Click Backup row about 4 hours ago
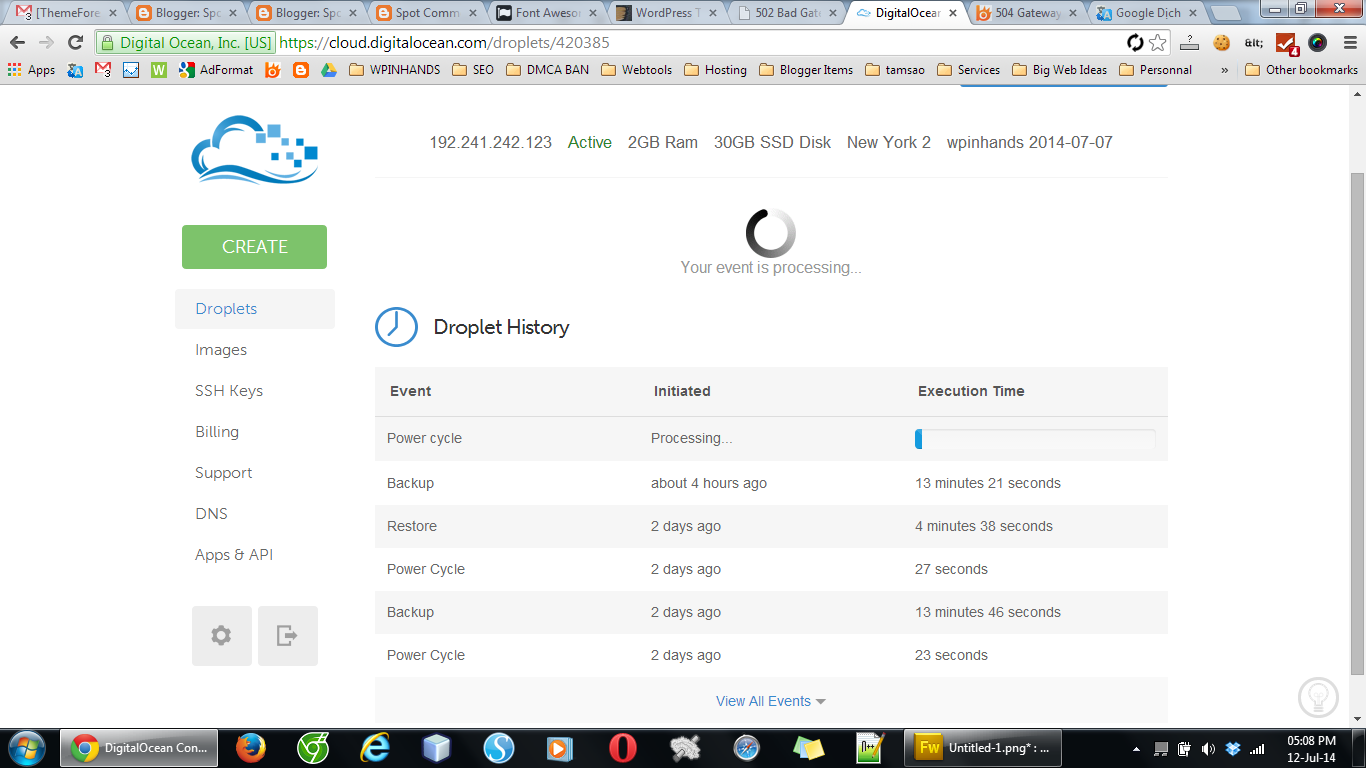 click(x=771, y=483)
